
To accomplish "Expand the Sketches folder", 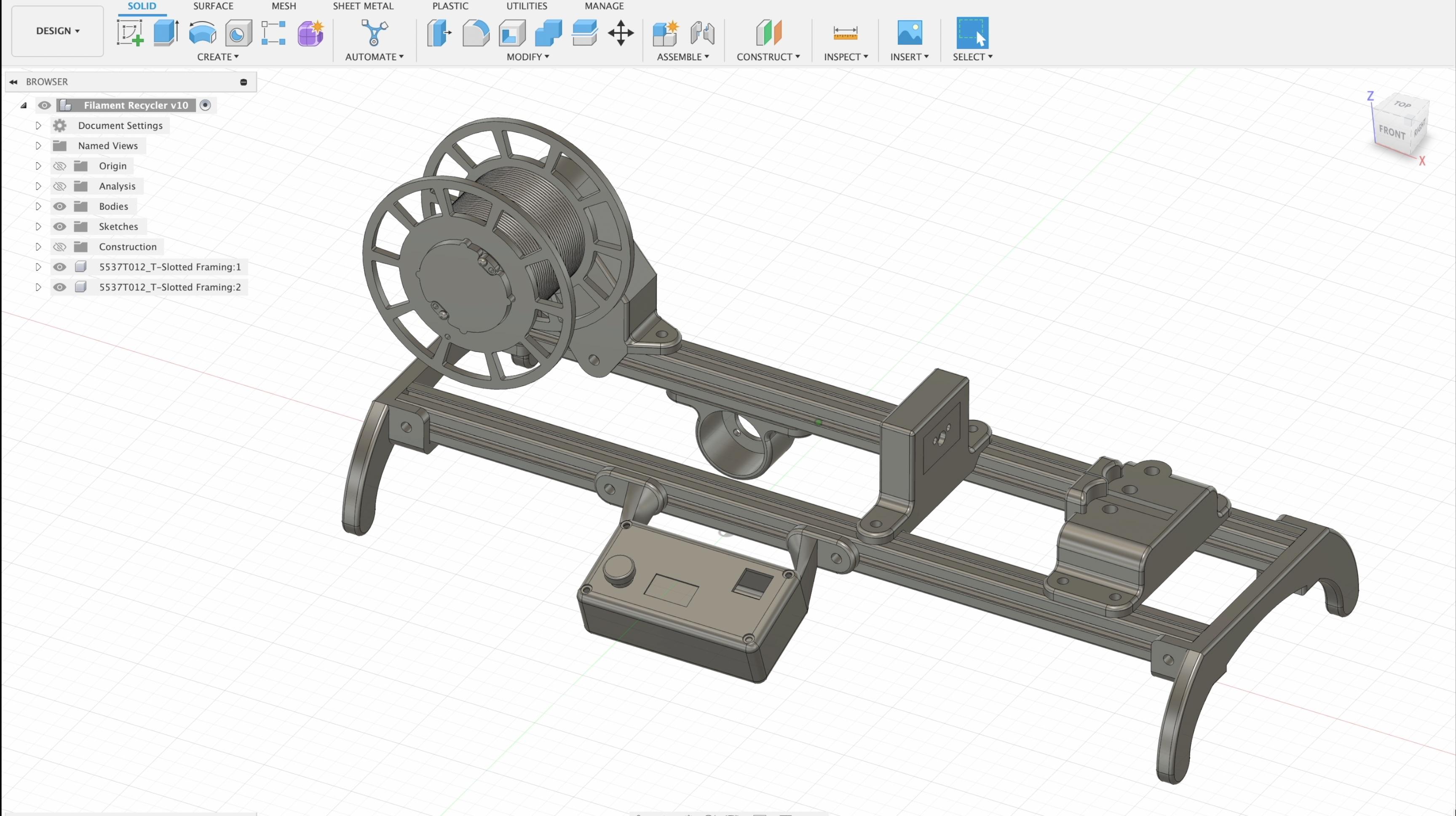I will point(38,226).
